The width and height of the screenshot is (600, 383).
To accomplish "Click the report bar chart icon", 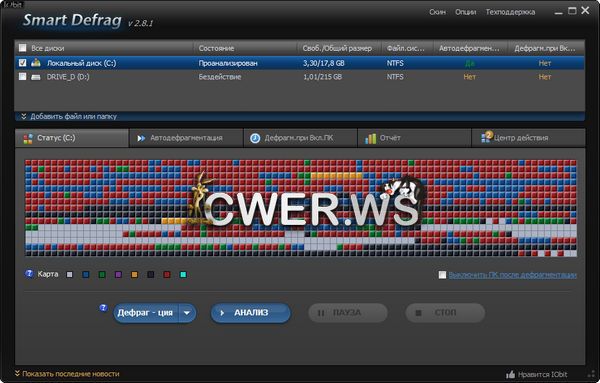I will [370, 138].
